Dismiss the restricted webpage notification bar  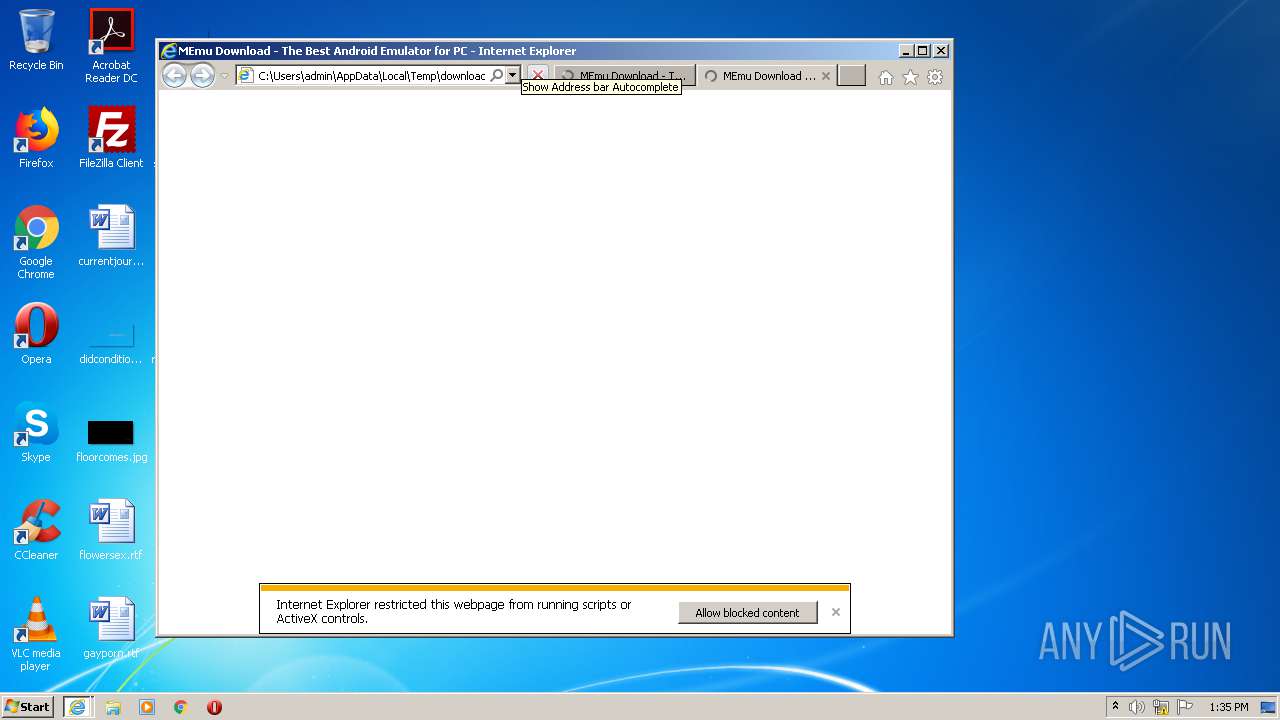(836, 612)
